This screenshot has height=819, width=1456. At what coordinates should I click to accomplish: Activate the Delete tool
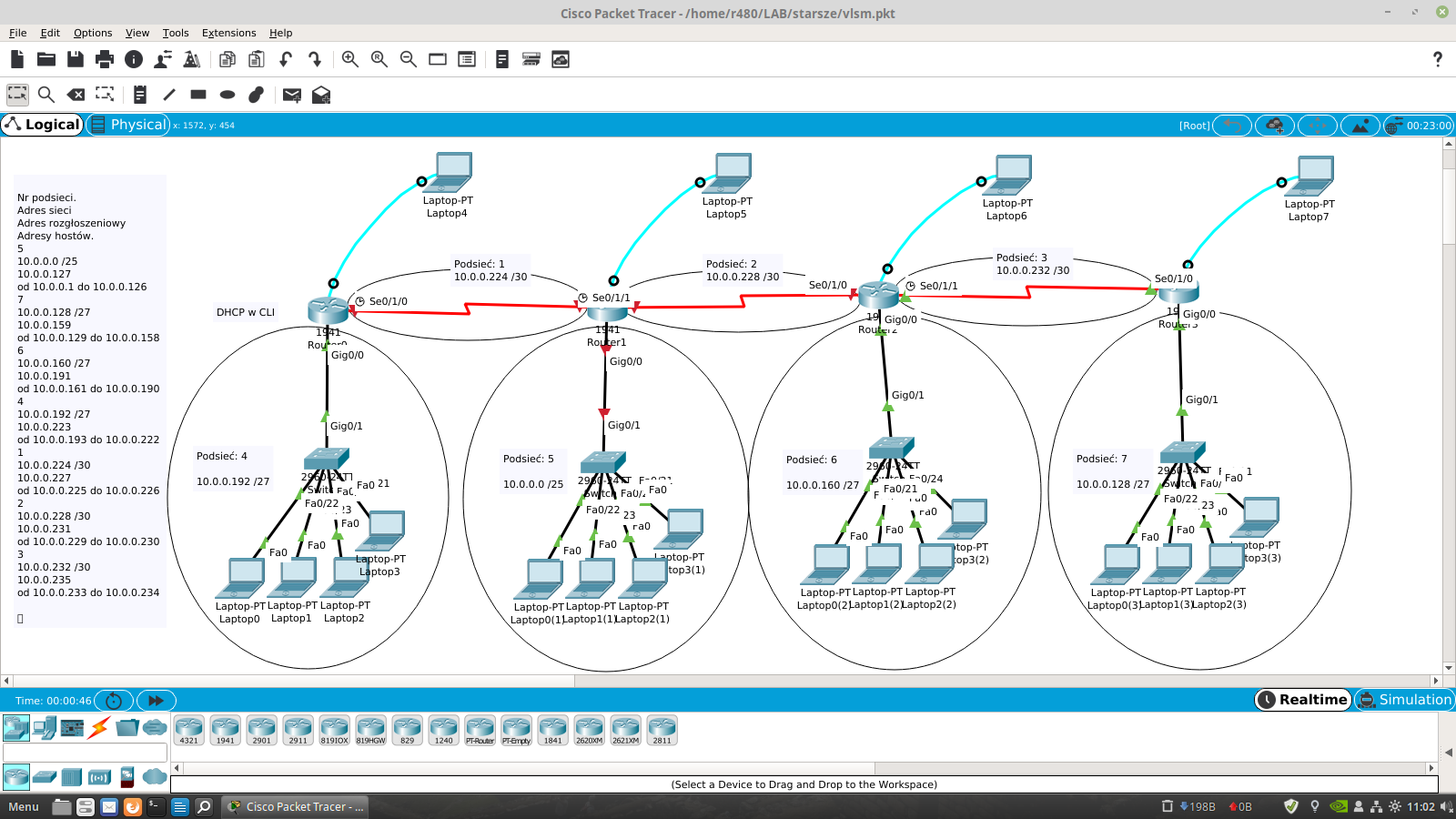[x=76, y=95]
